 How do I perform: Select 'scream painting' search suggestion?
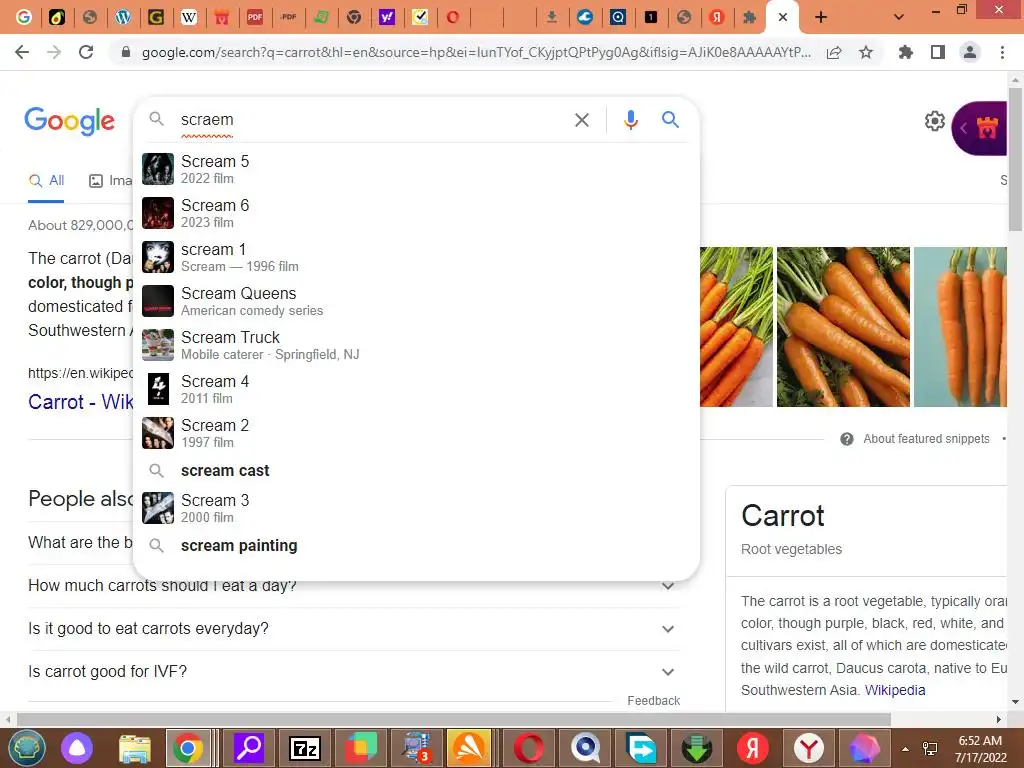[x=416, y=545]
